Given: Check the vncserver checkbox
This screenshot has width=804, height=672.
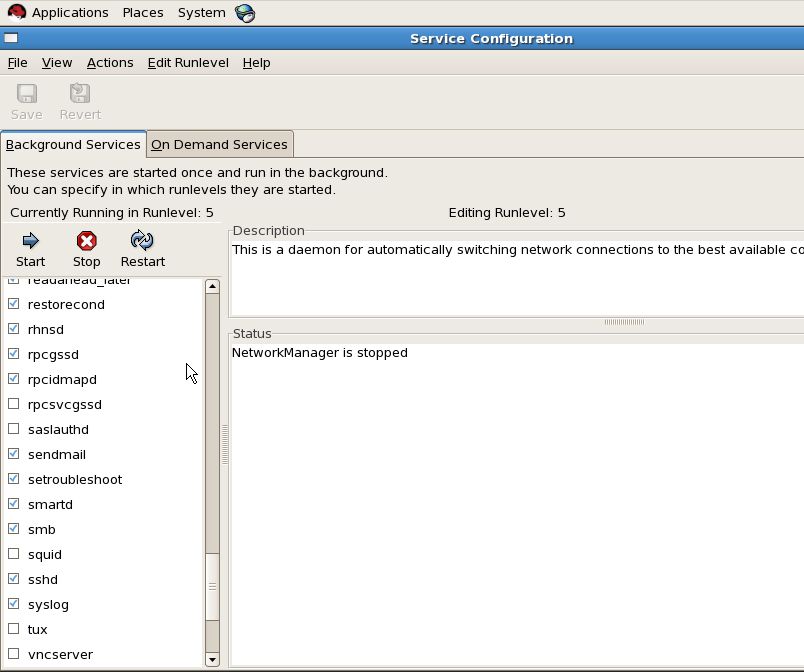Looking at the screenshot, I should [x=14, y=654].
